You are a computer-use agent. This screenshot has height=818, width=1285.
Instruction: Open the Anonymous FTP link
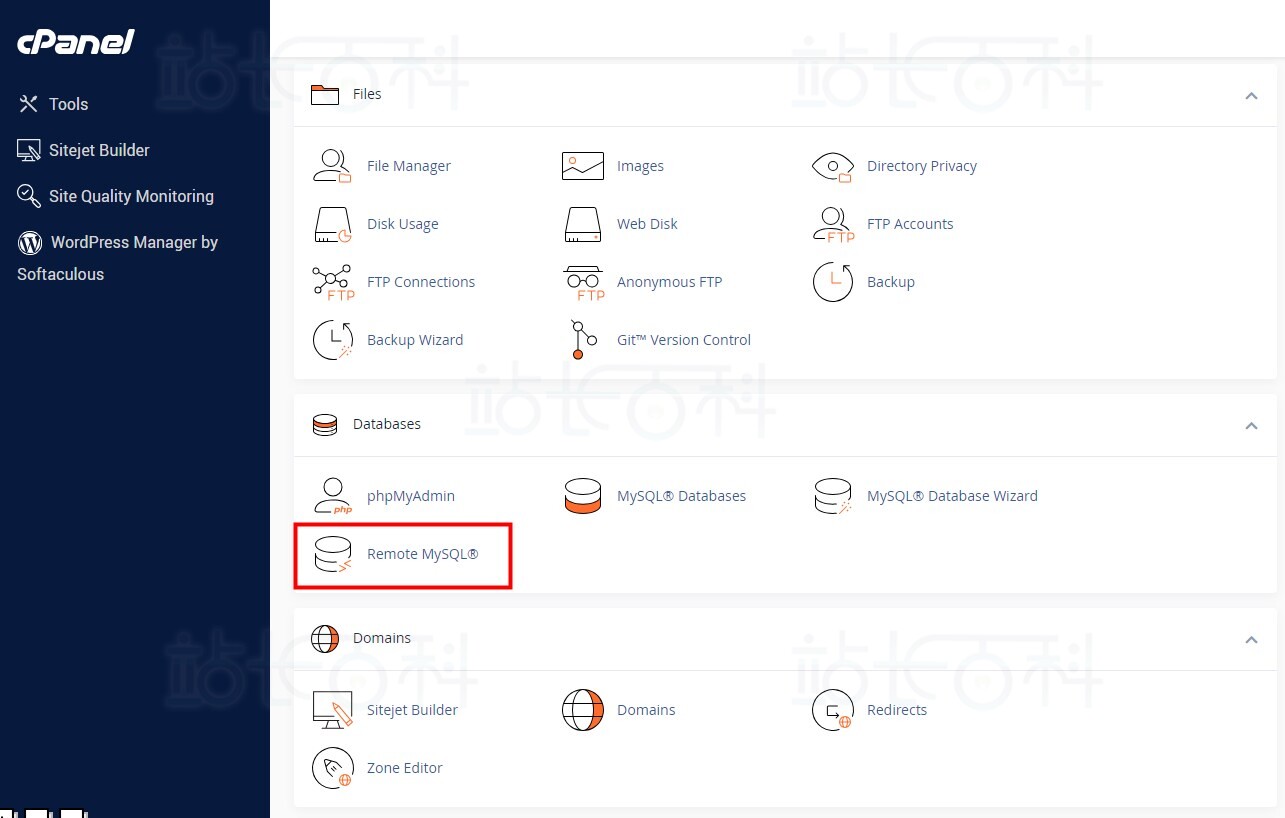pos(669,282)
